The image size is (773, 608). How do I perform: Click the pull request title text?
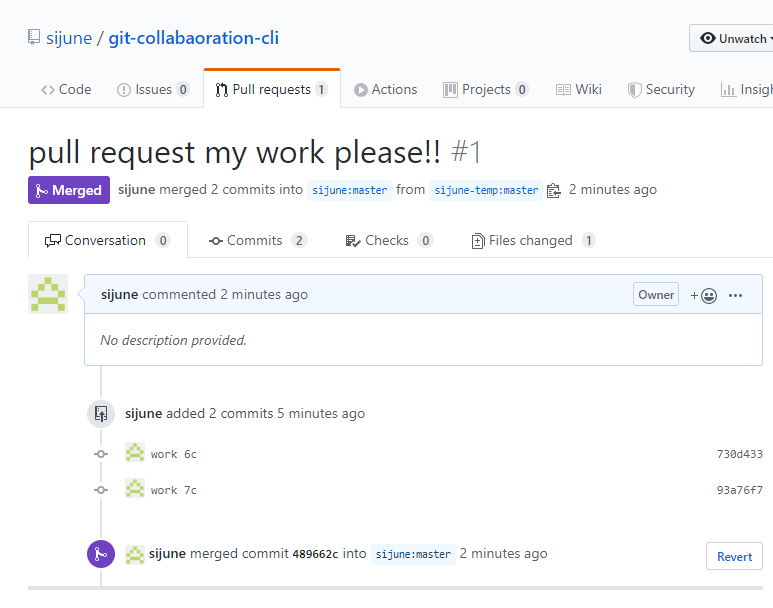click(x=235, y=152)
